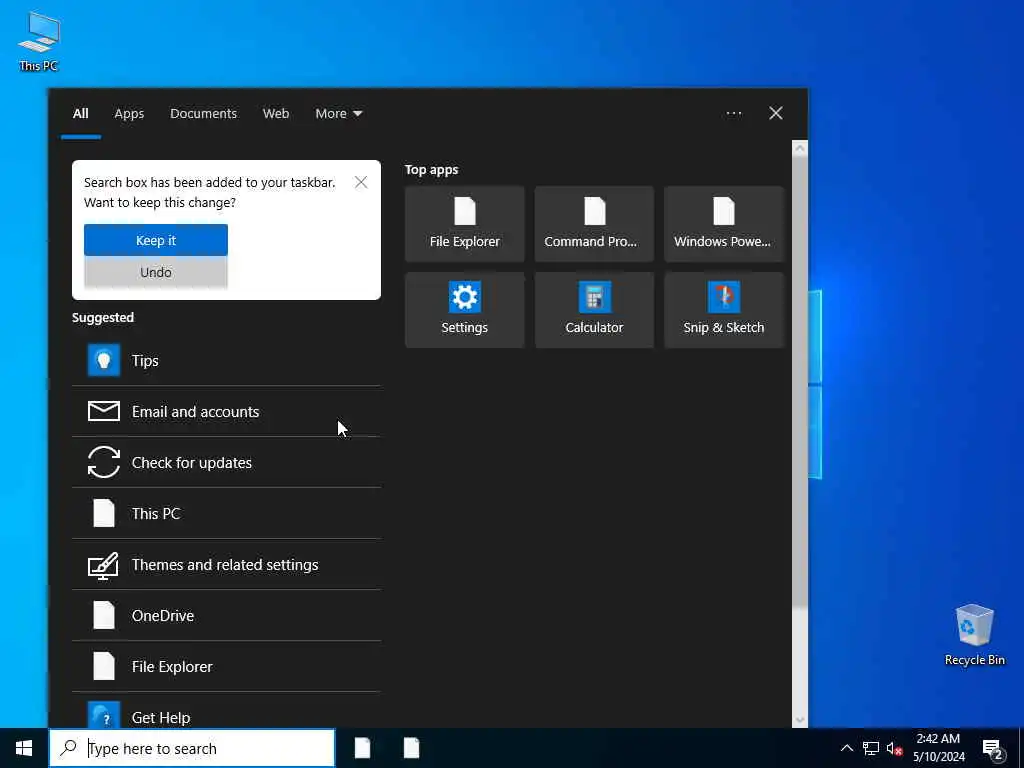The height and width of the screenshot is (768, 1024).
Task: Open the Action Center notifications icon
Action: [x=993, y=750]
